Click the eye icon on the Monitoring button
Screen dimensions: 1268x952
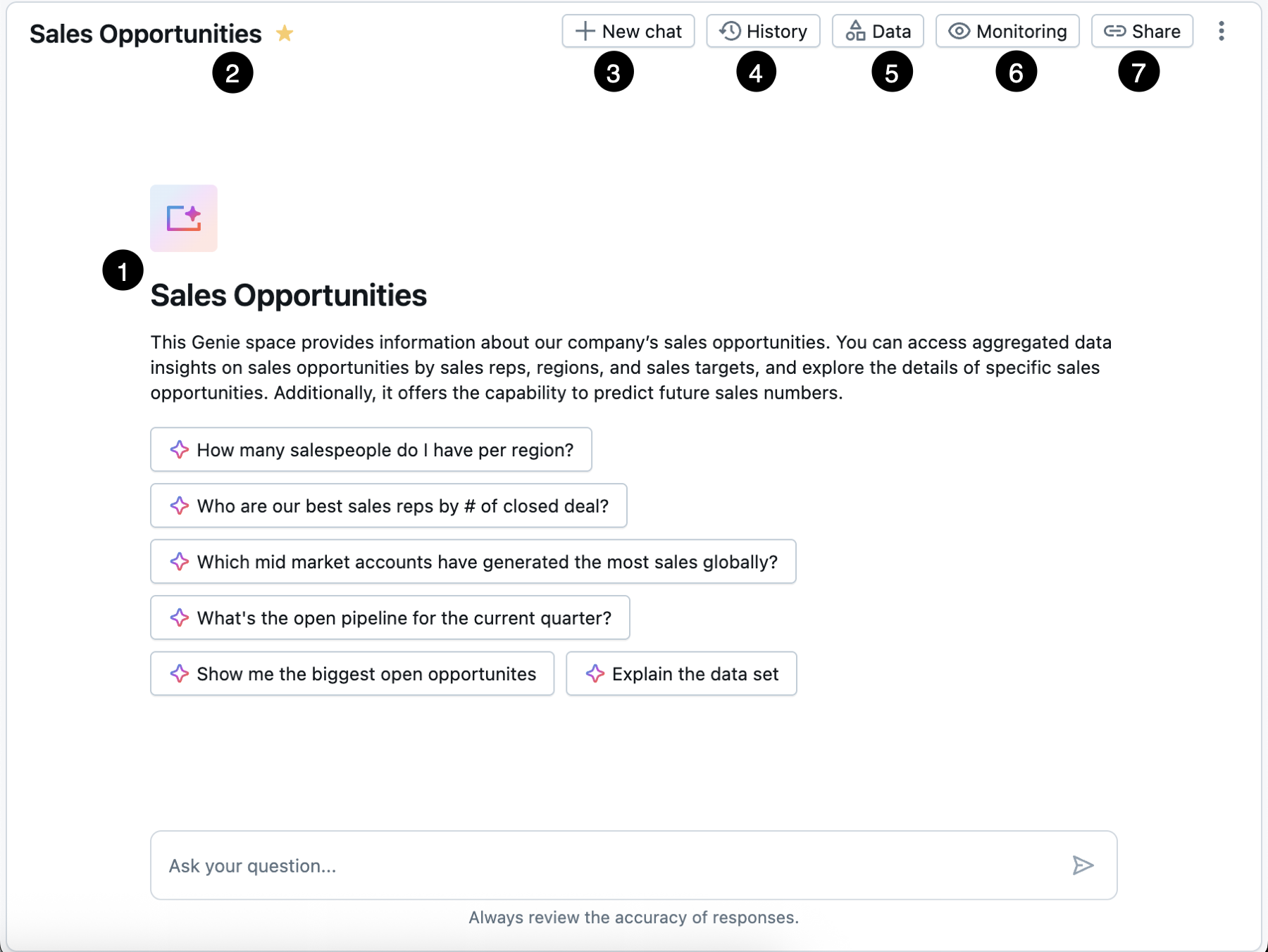[x=959, y=31]
